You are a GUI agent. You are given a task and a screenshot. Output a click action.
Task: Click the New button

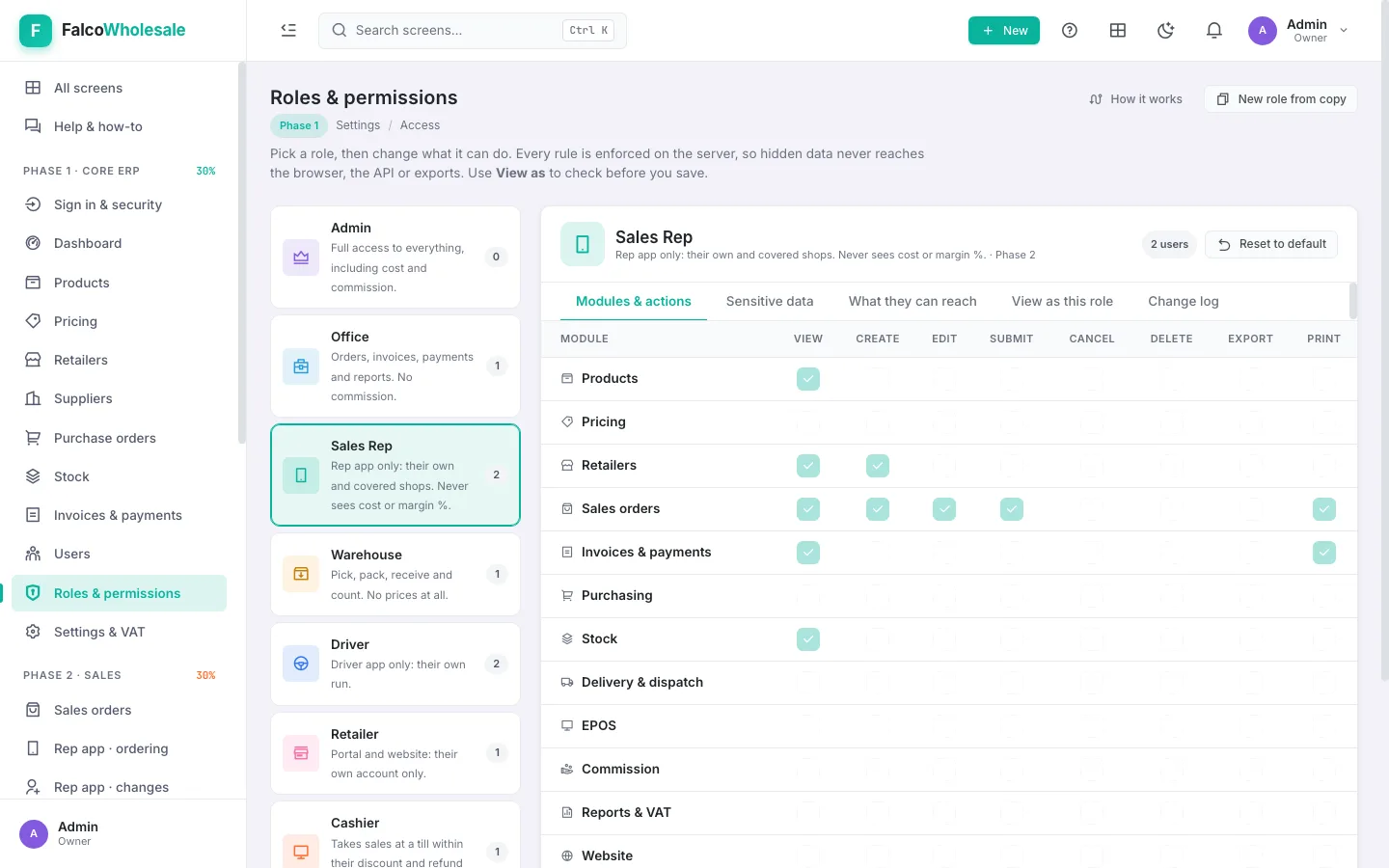1004,31
